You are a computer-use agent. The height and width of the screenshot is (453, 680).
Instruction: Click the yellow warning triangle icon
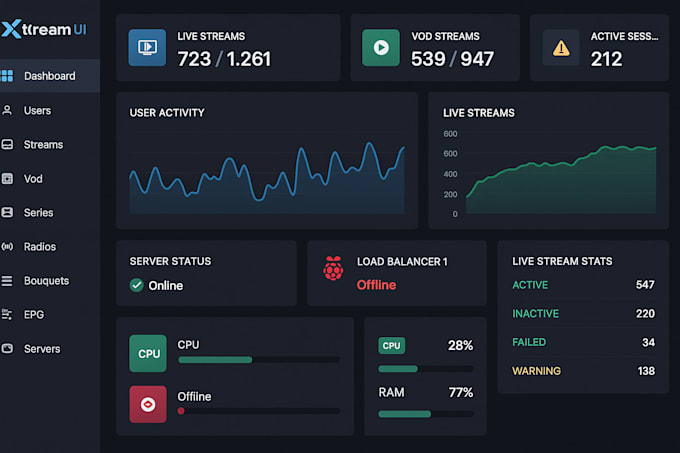561,48
